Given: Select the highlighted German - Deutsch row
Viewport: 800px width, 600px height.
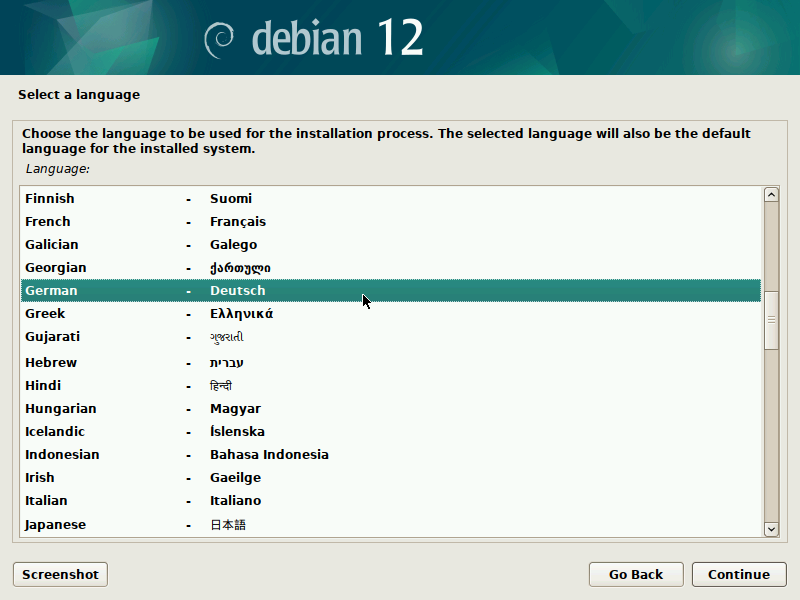Looking at the screenshot, I should tap(391, 290).
